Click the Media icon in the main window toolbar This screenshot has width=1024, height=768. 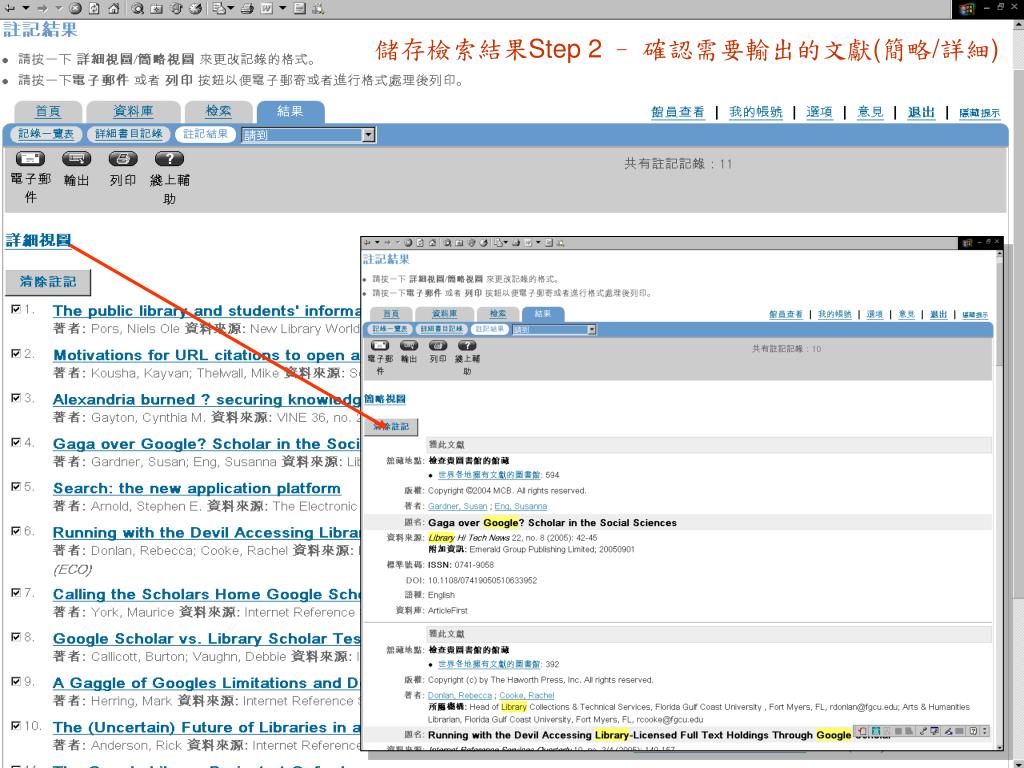click(x=176, y=8)
